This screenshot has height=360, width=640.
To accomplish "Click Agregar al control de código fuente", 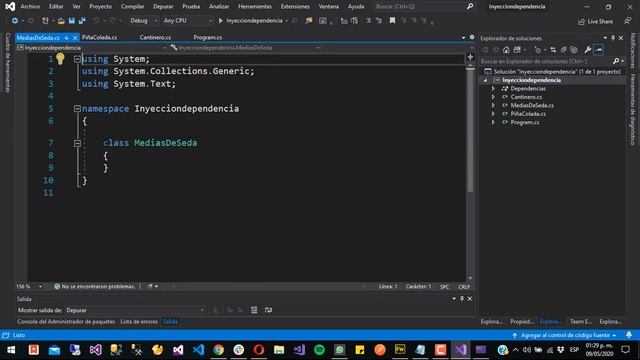I will pos(565,335).
